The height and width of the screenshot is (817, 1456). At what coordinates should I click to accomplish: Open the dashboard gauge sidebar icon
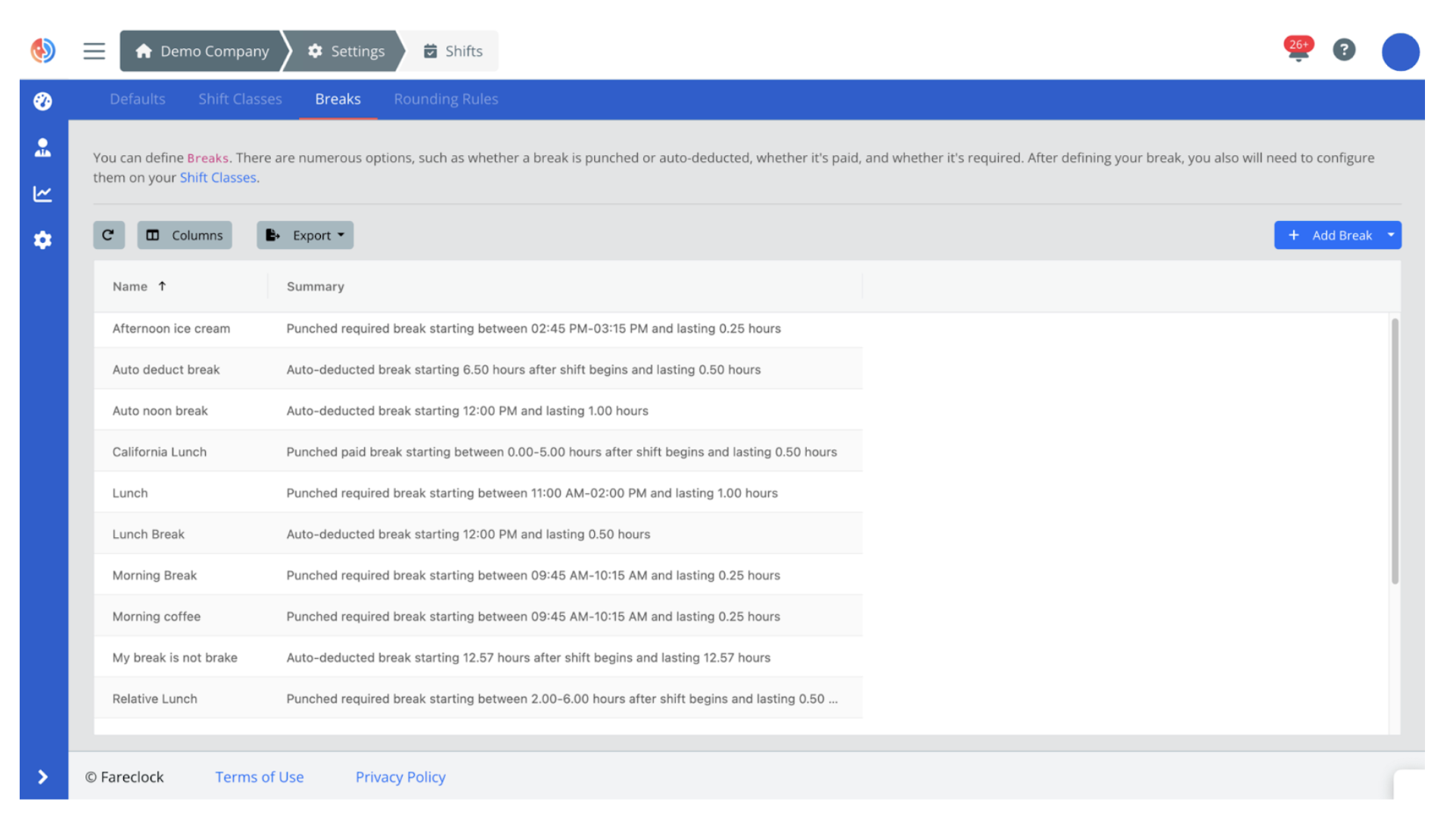(43, 101)
